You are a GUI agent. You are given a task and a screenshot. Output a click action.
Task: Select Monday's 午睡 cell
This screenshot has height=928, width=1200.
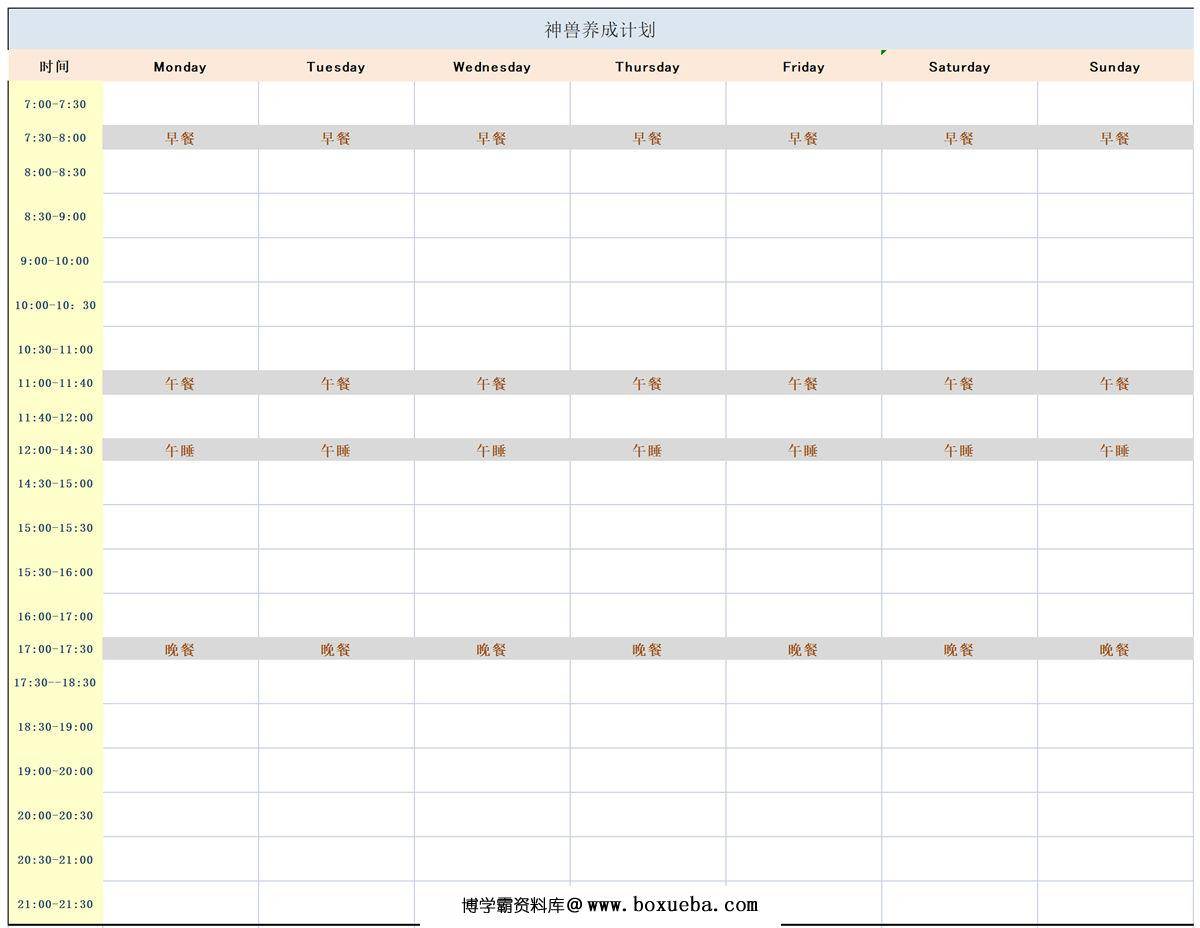pos(180,450)
